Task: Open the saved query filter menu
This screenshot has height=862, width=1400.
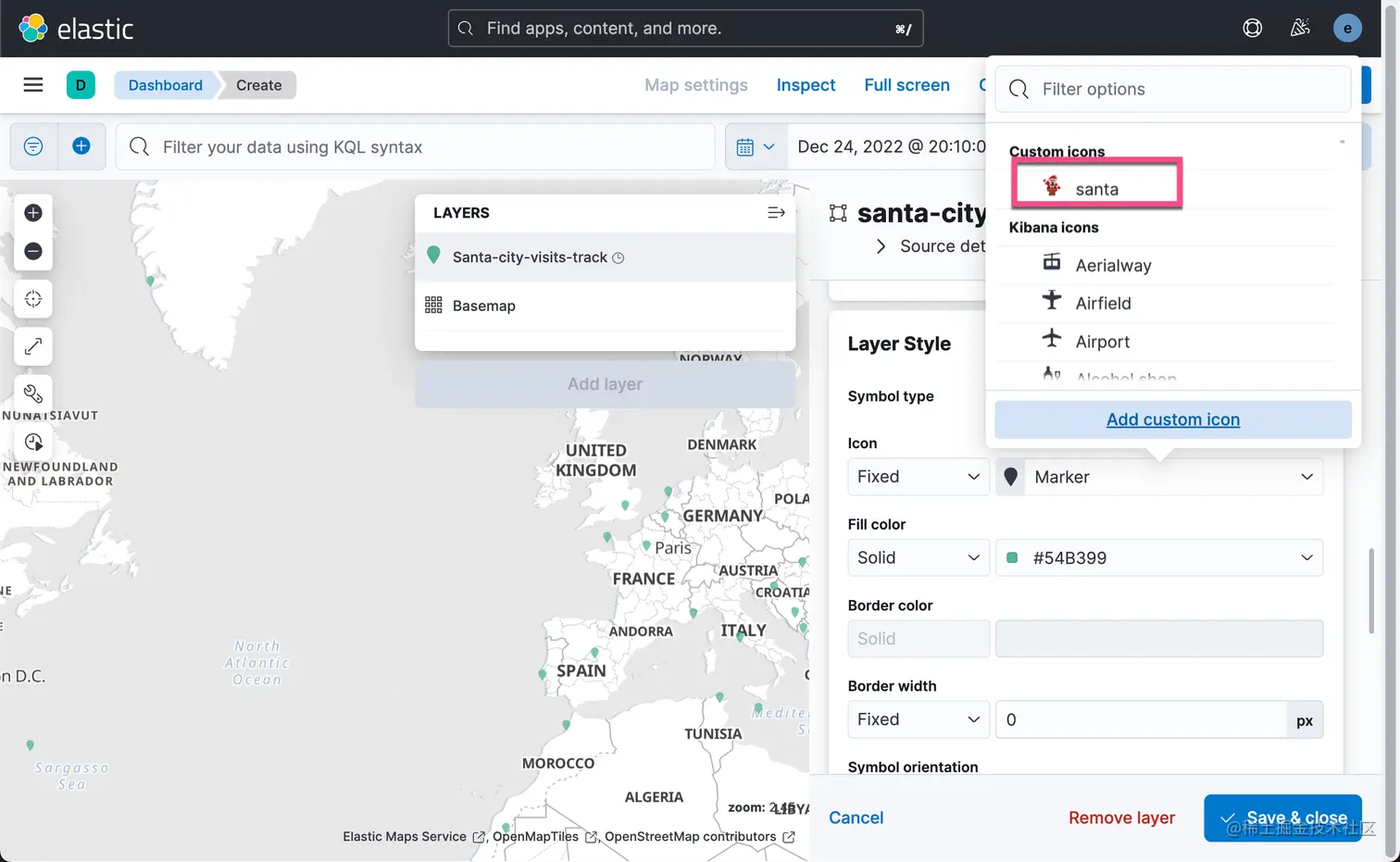Action: (33, 146)
